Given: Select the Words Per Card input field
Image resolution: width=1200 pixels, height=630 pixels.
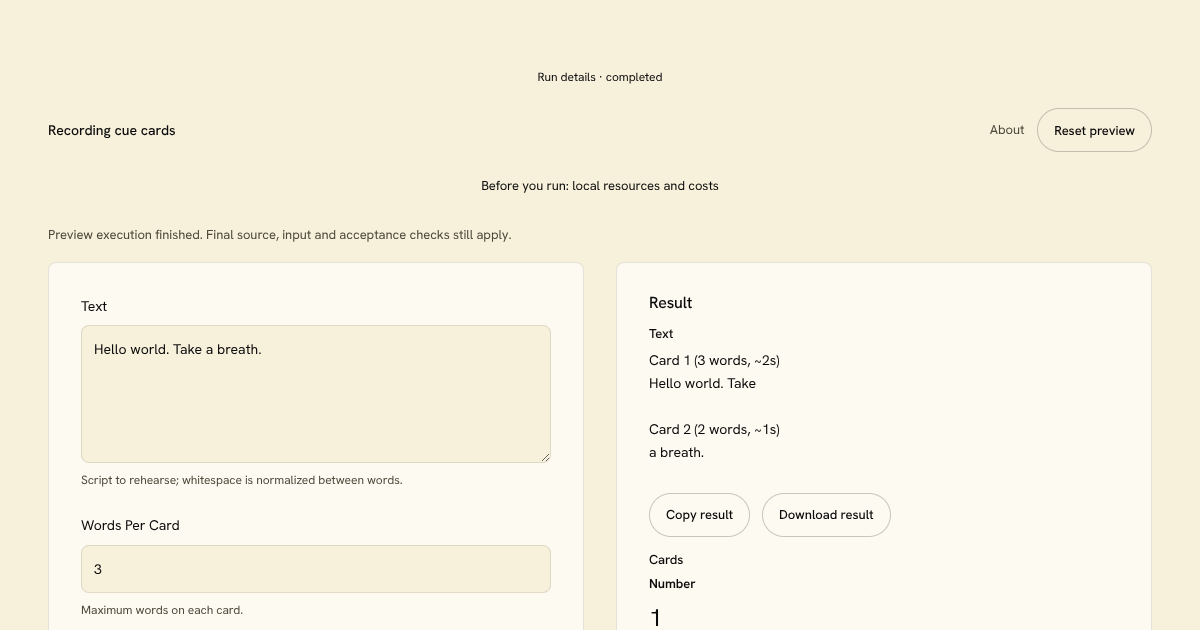Looking at the screenshot, I should point(316,569).
